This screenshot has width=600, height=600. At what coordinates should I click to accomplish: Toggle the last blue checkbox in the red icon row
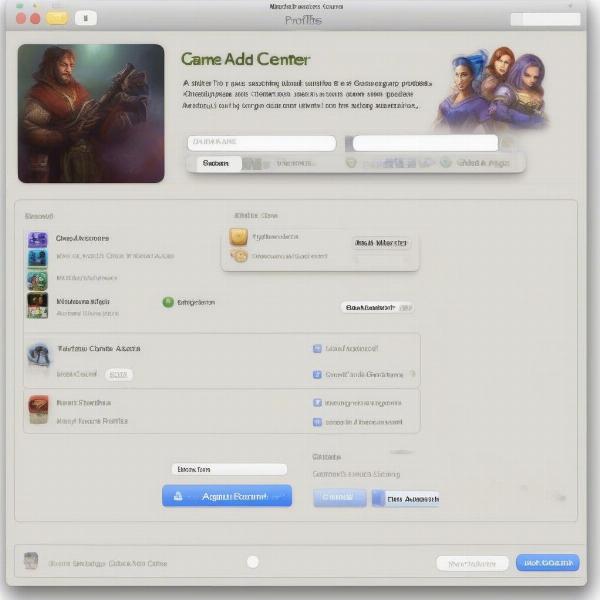(x=317, y=422)
